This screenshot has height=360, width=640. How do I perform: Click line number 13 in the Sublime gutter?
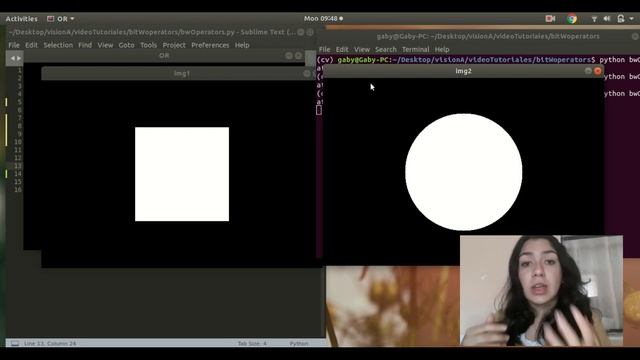tap(18, 166)
